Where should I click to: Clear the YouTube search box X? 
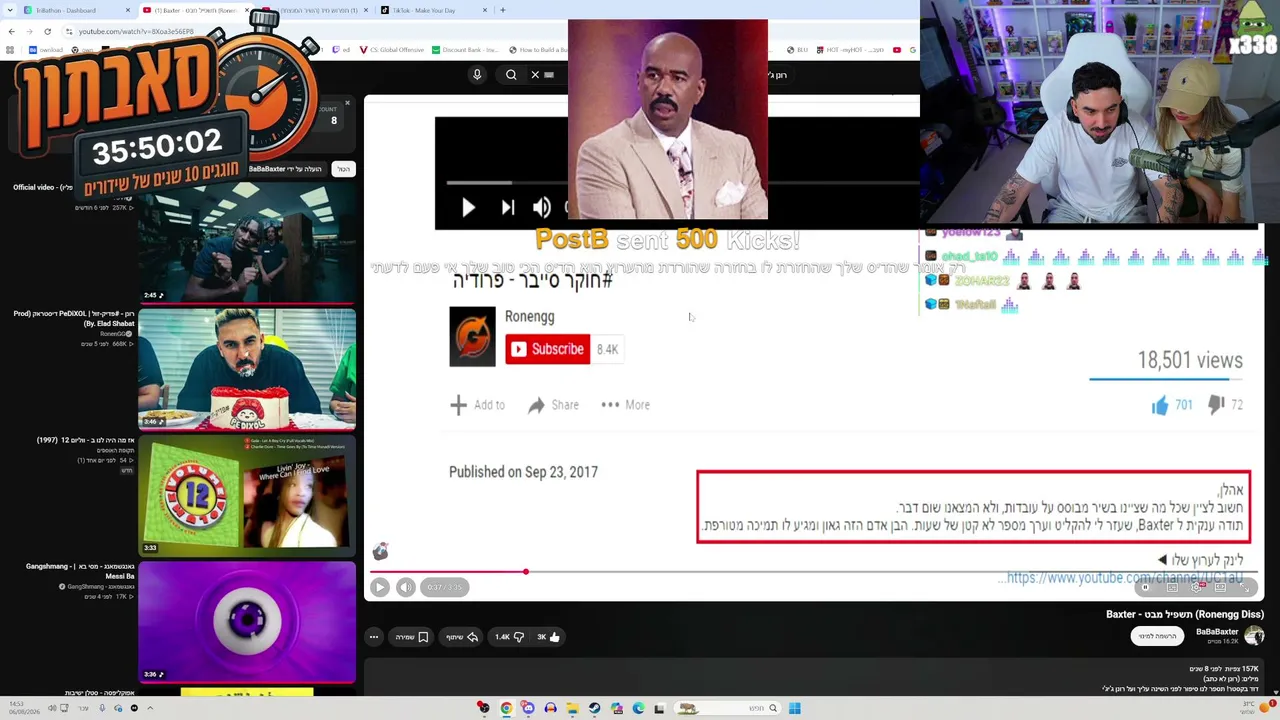pos(535,75)
